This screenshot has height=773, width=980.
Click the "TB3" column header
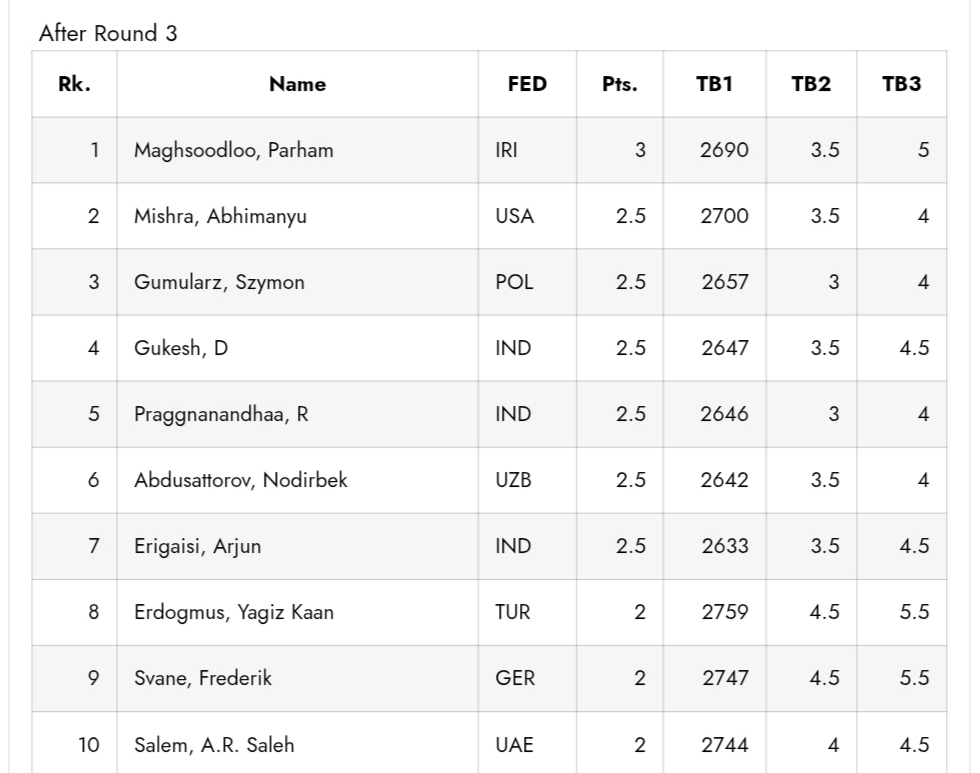tap(901, 85)
